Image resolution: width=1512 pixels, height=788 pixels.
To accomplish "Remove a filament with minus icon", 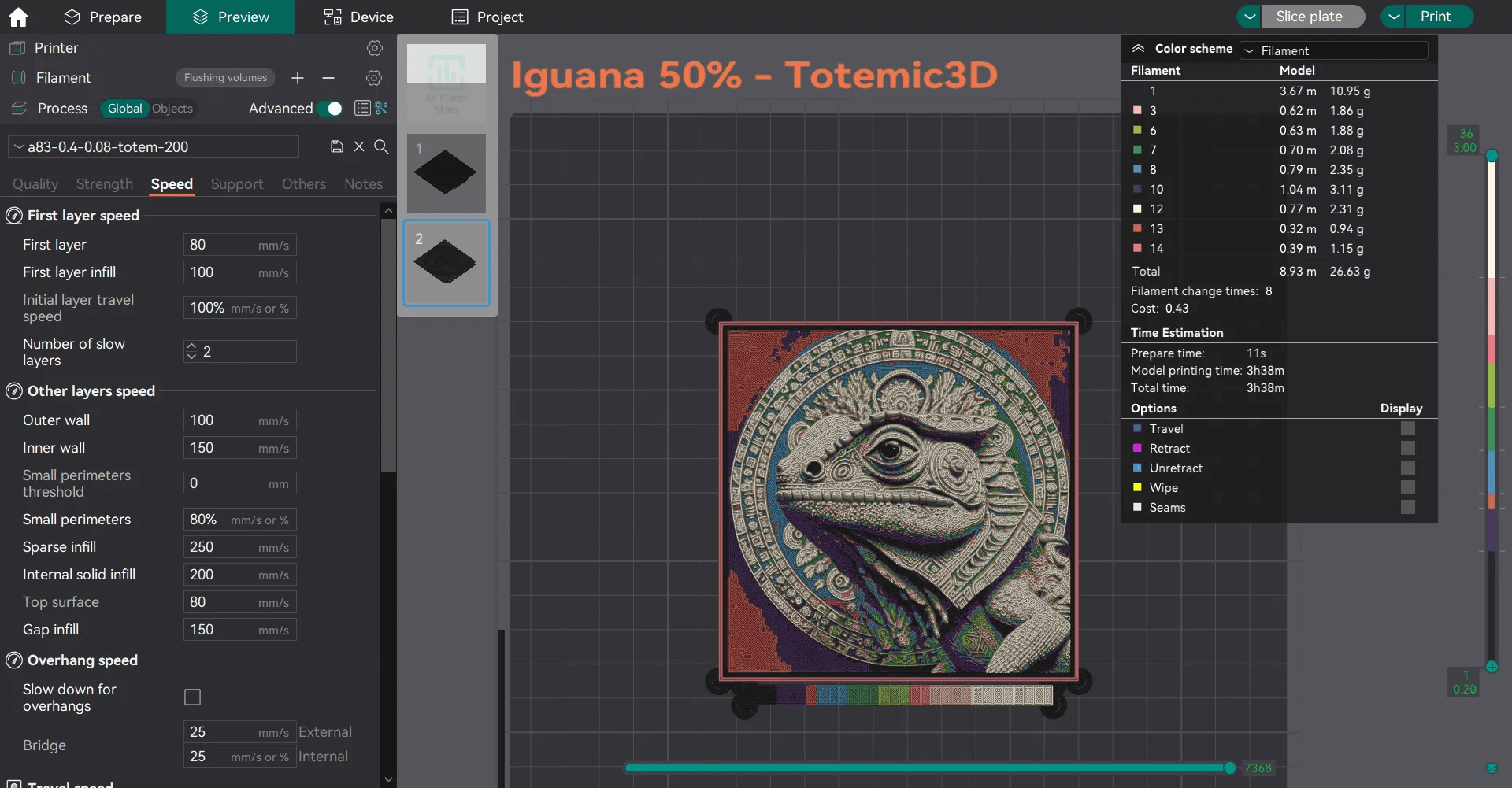I will (328, 78).
